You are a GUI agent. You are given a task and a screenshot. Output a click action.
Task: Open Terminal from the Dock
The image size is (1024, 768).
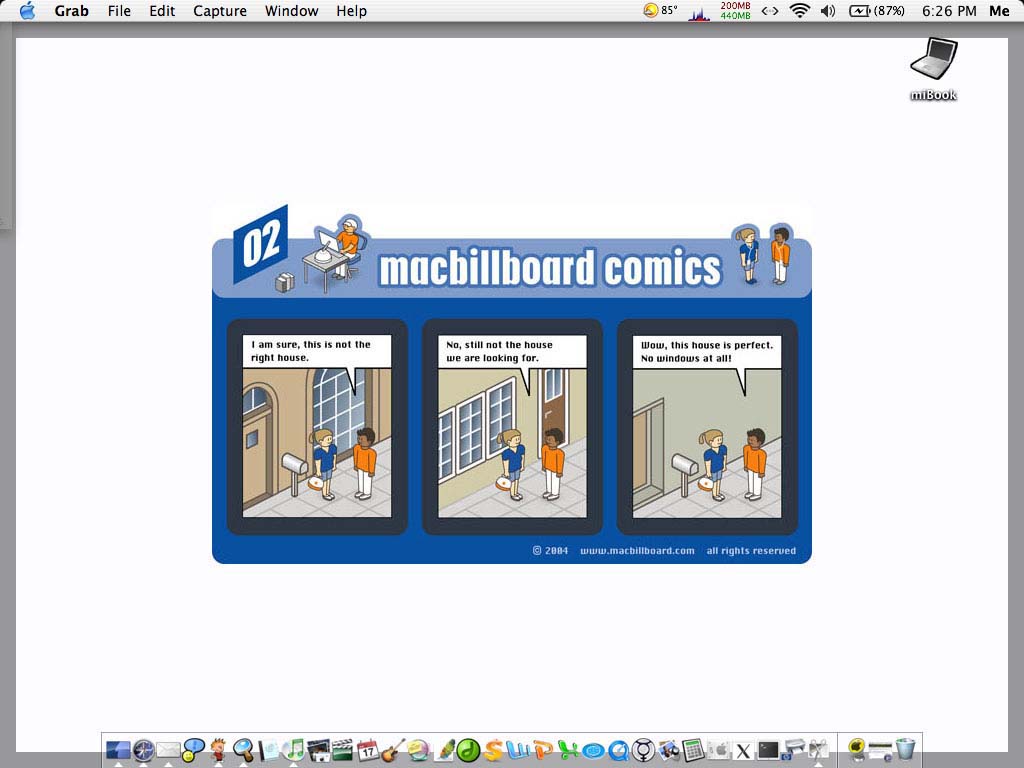768,750
